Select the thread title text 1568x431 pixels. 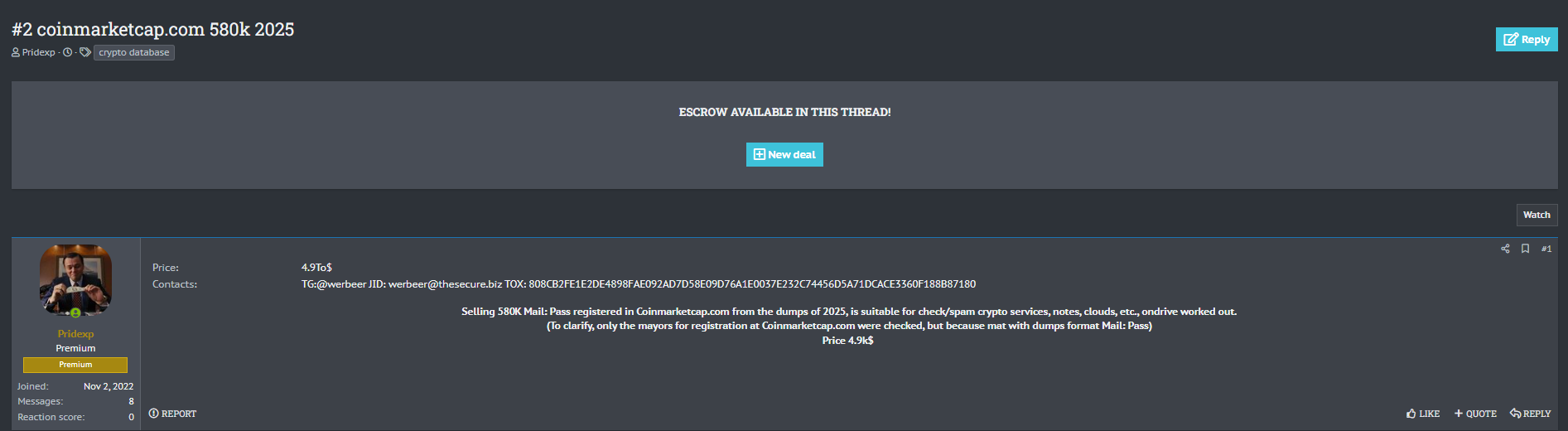pyautogui.click(x=153, y=29)
